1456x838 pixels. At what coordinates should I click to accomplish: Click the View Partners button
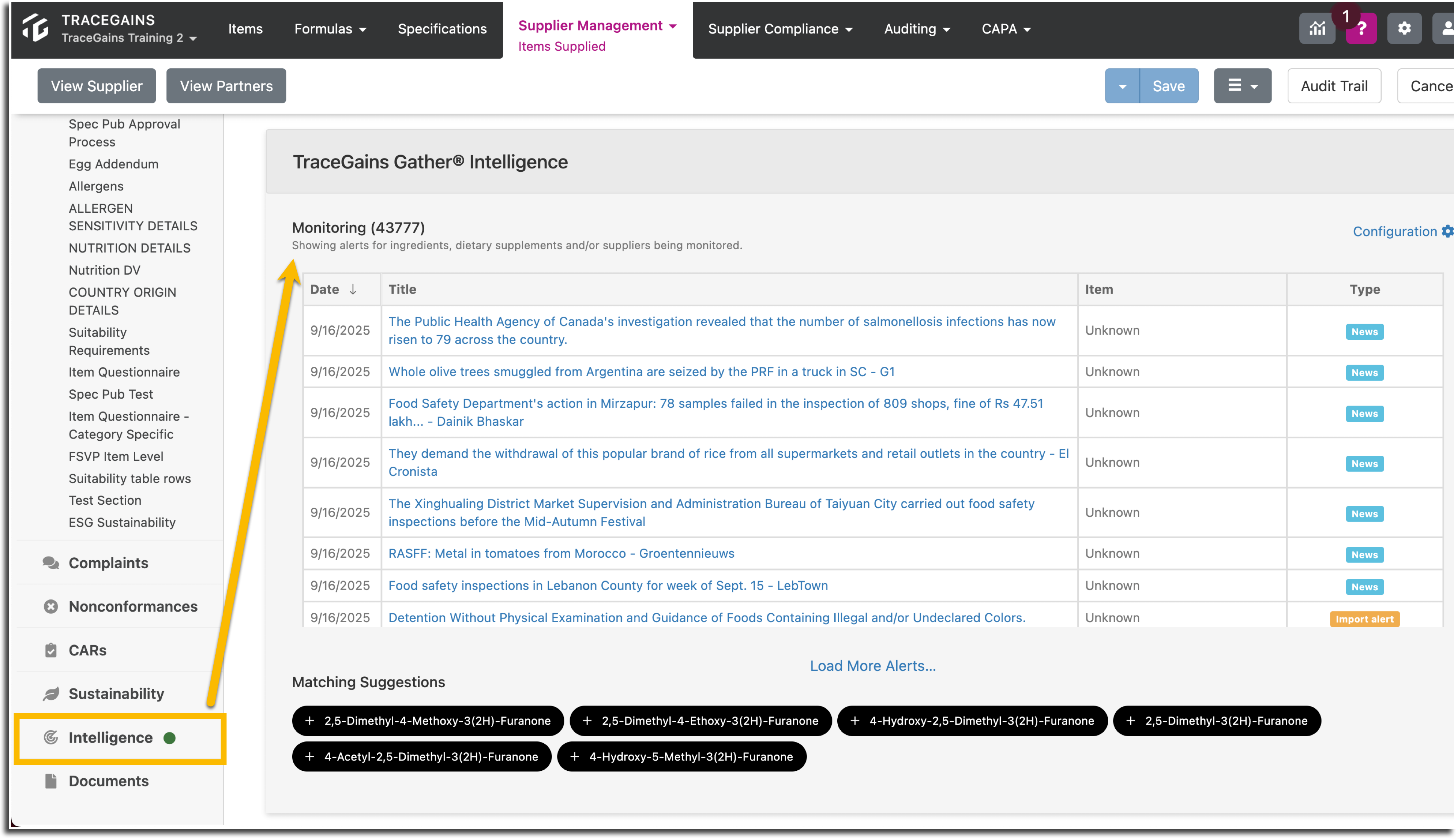[226, 86]
